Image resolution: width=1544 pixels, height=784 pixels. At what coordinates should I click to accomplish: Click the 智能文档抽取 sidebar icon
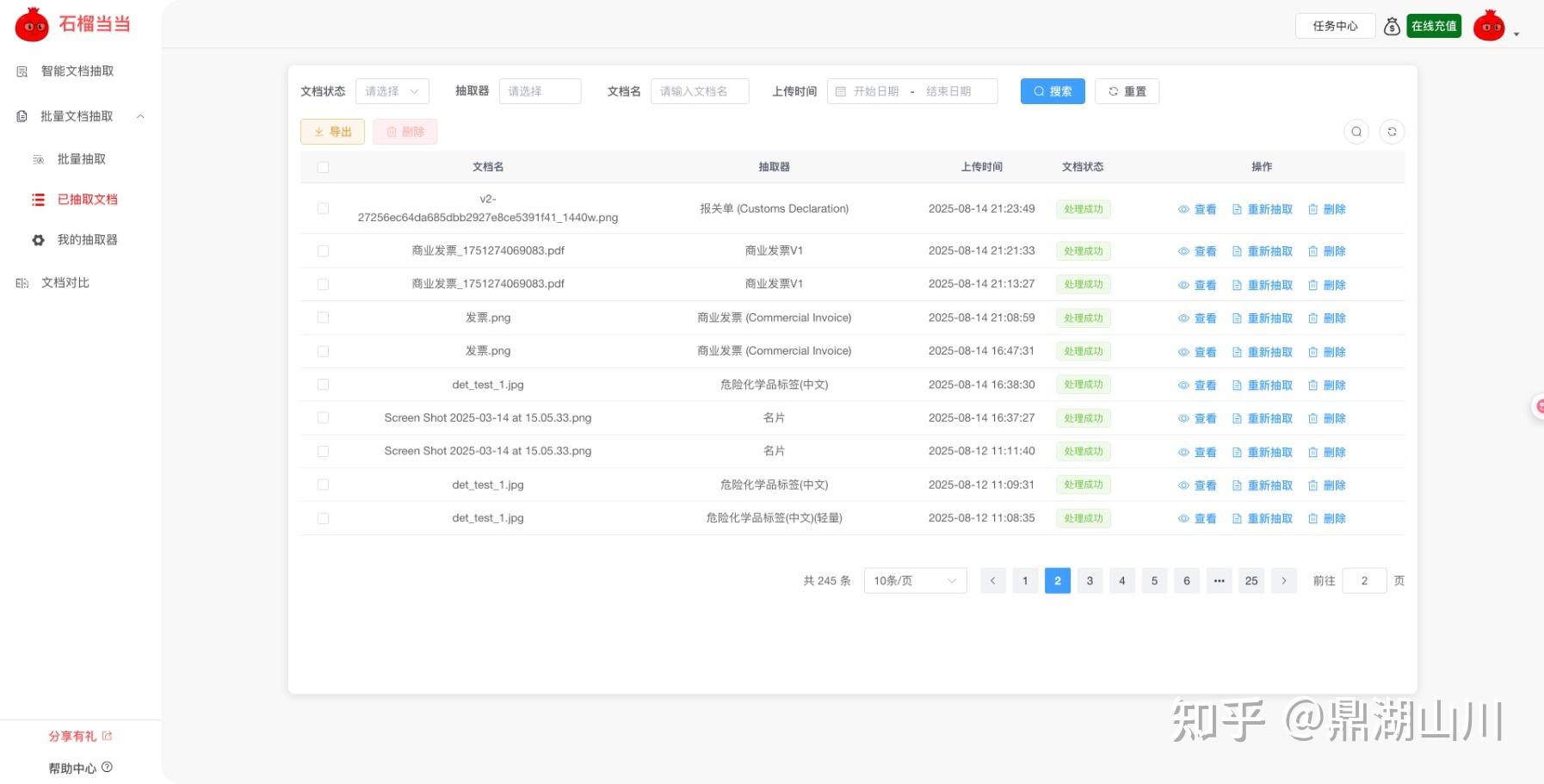22,71
